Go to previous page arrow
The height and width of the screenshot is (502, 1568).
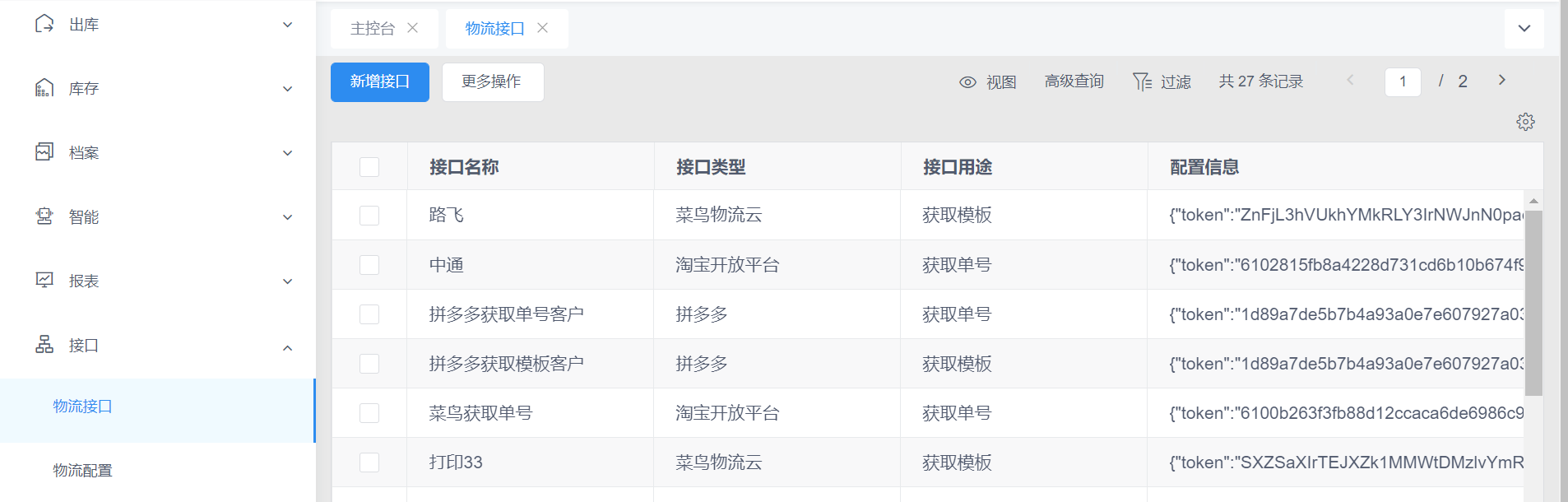1350,80
